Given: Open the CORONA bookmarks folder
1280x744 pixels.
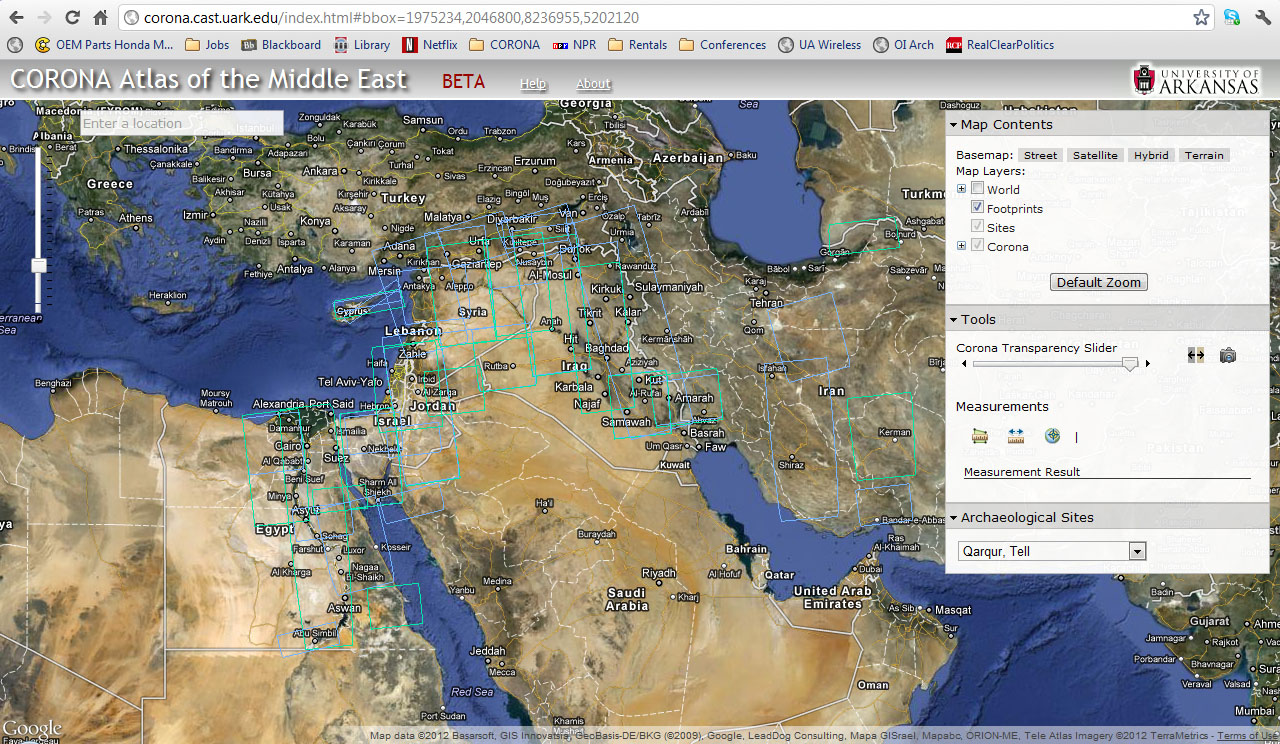Looking at the screenshot, I should (x=504, y=45).
